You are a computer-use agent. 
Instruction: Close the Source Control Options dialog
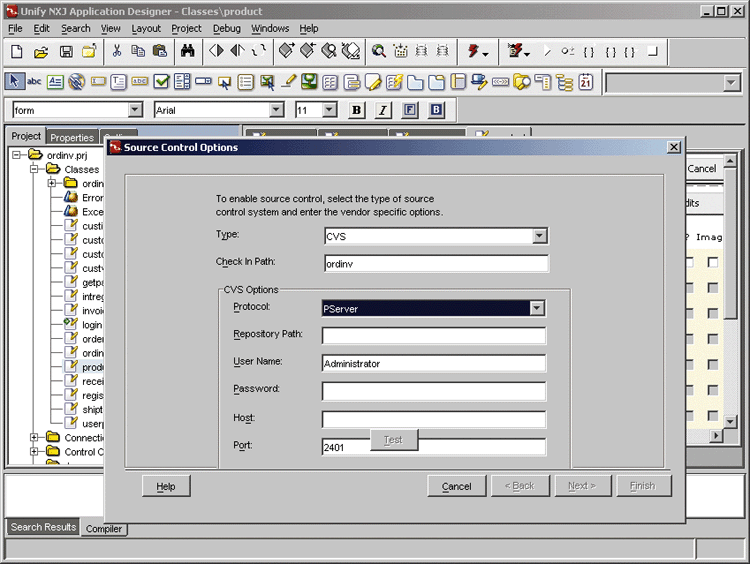673,147
